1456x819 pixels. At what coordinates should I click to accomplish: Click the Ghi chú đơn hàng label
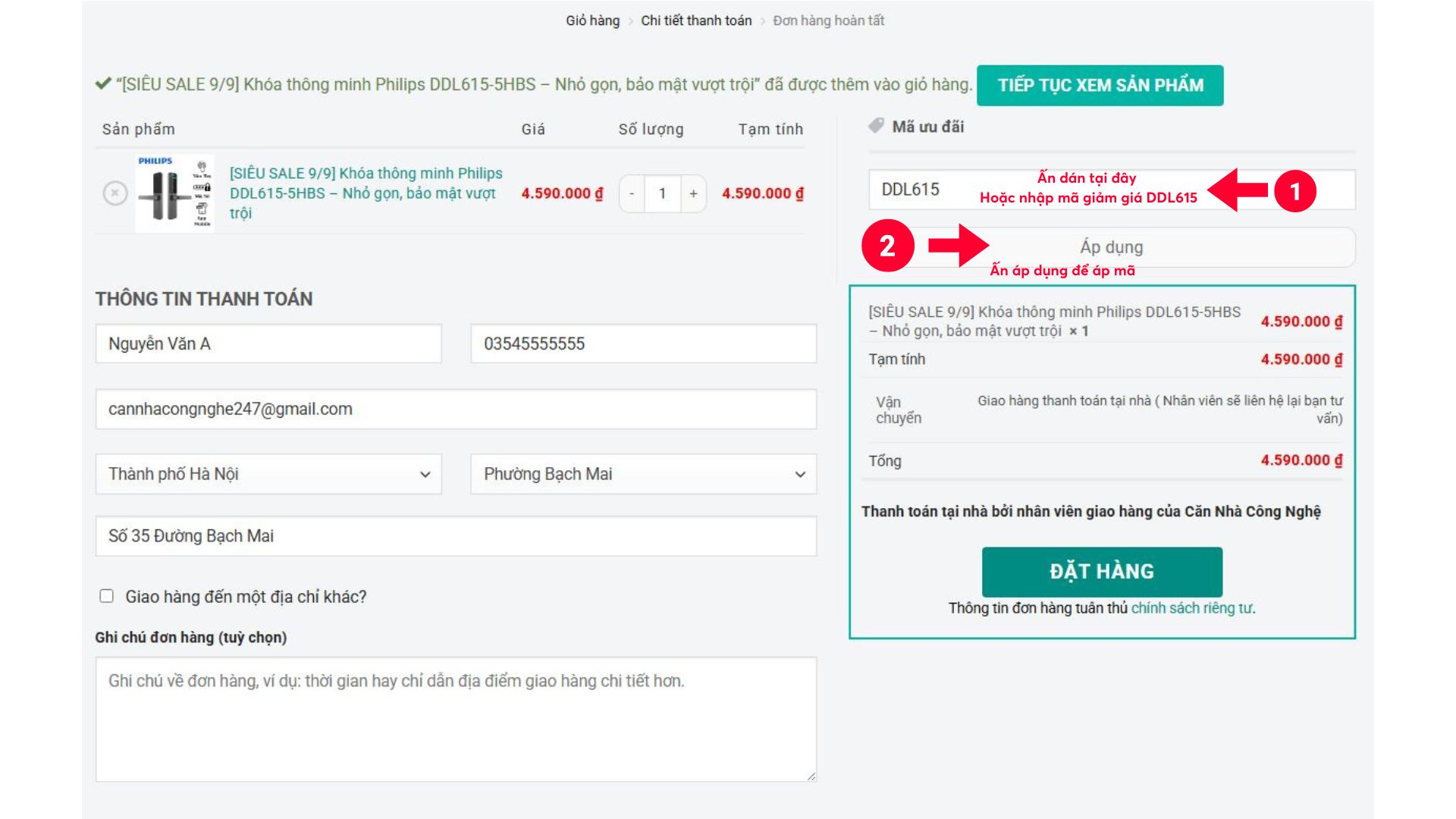click(191, 638)
